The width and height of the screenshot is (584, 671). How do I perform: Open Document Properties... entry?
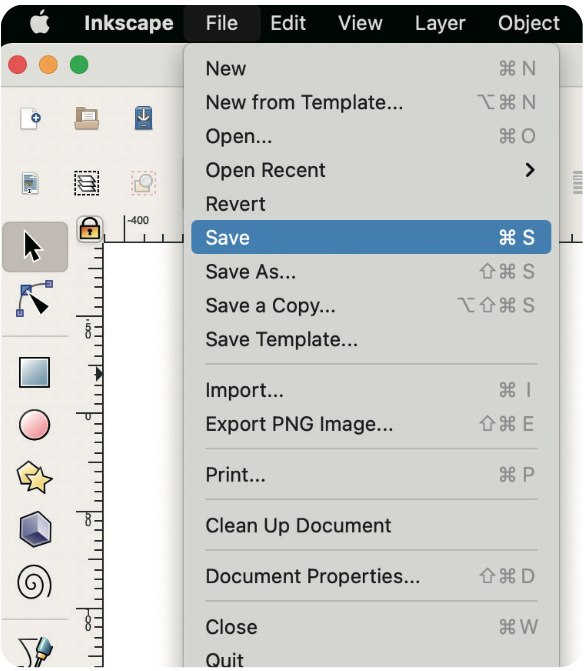371,576
